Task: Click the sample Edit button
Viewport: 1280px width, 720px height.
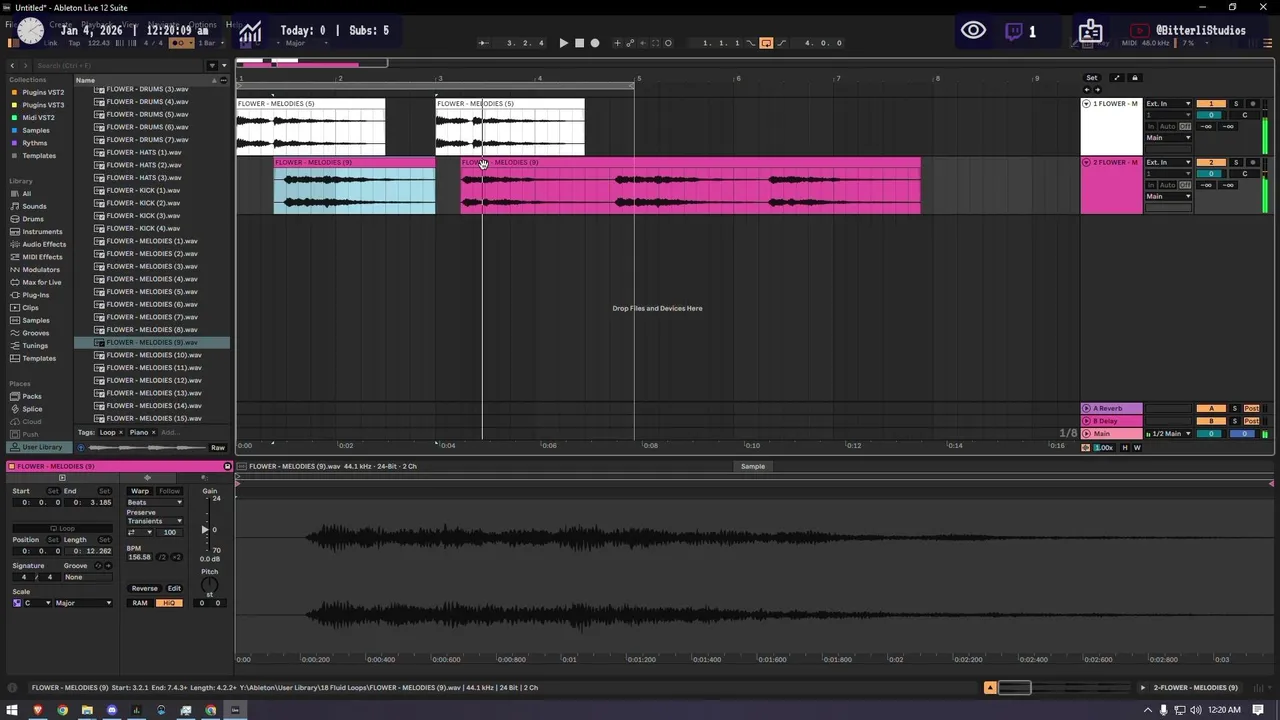Action: click(x=174, y=588)
